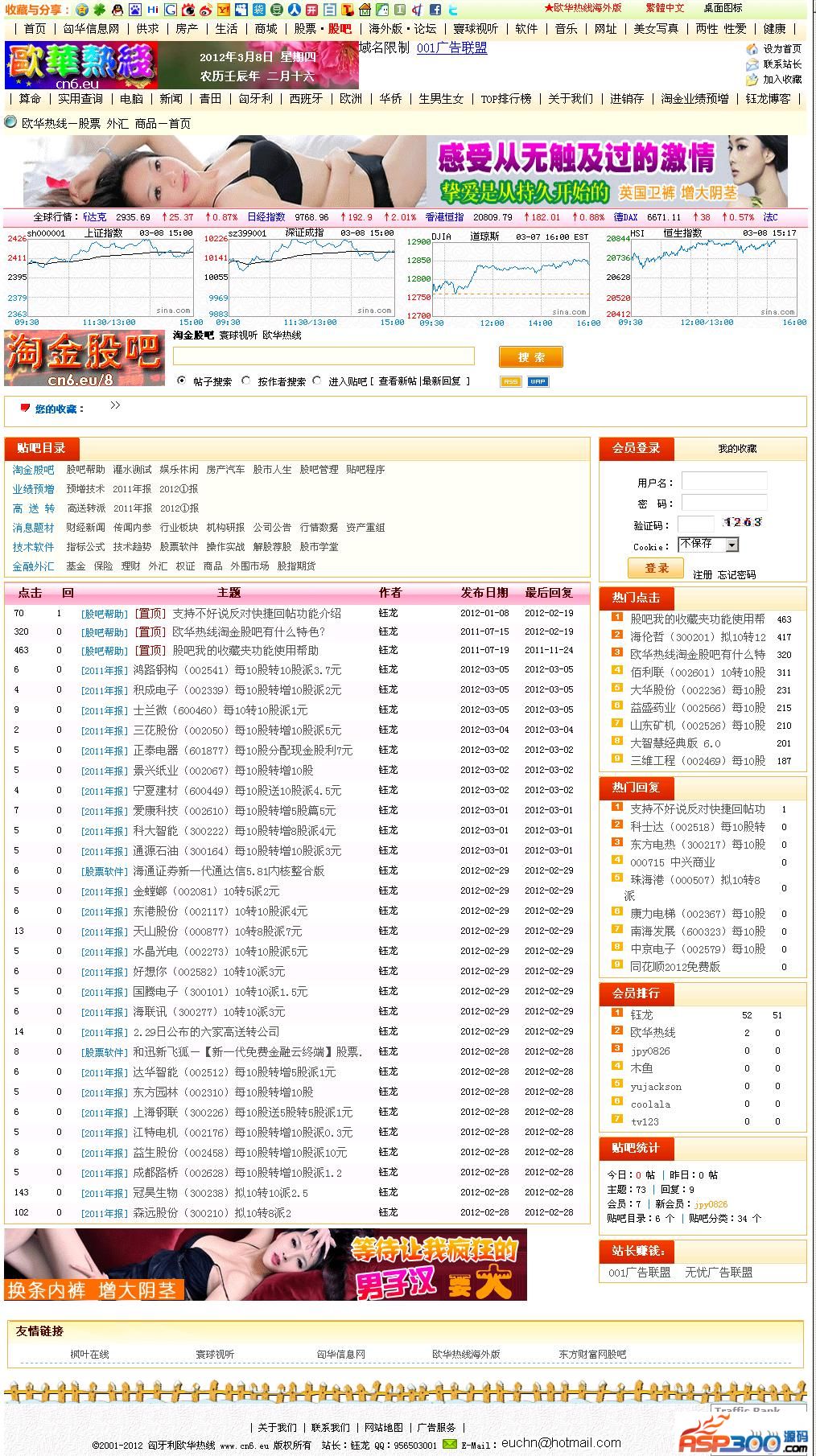Select the 按作者搜索 radio button
The image size is (816, 1456).
click(246, 380)
